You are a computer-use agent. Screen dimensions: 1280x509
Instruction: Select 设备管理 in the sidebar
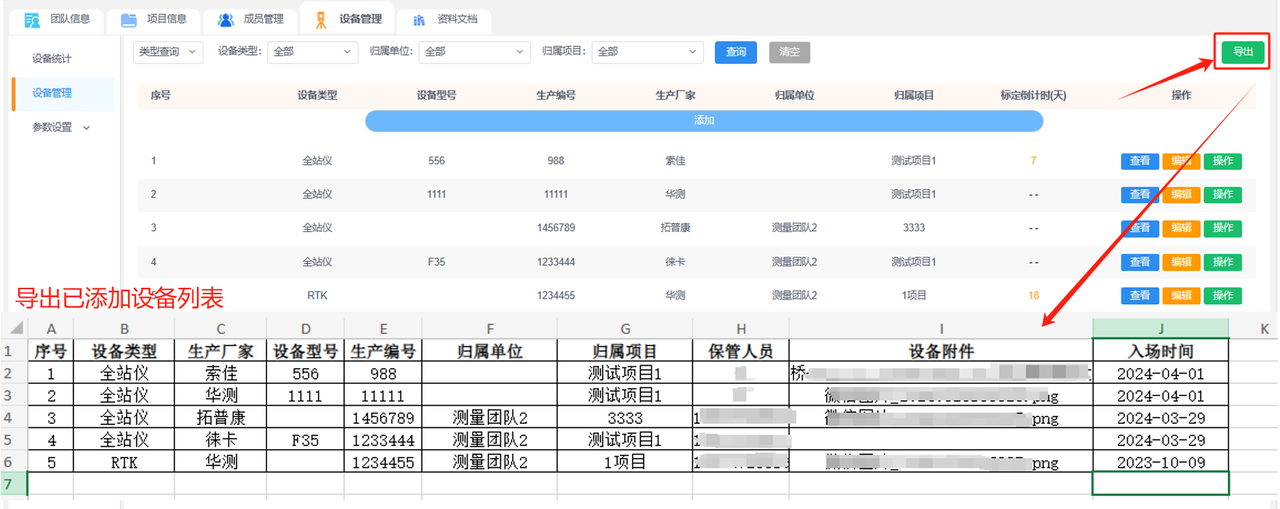pyautogui.click(x=52, y=93)
